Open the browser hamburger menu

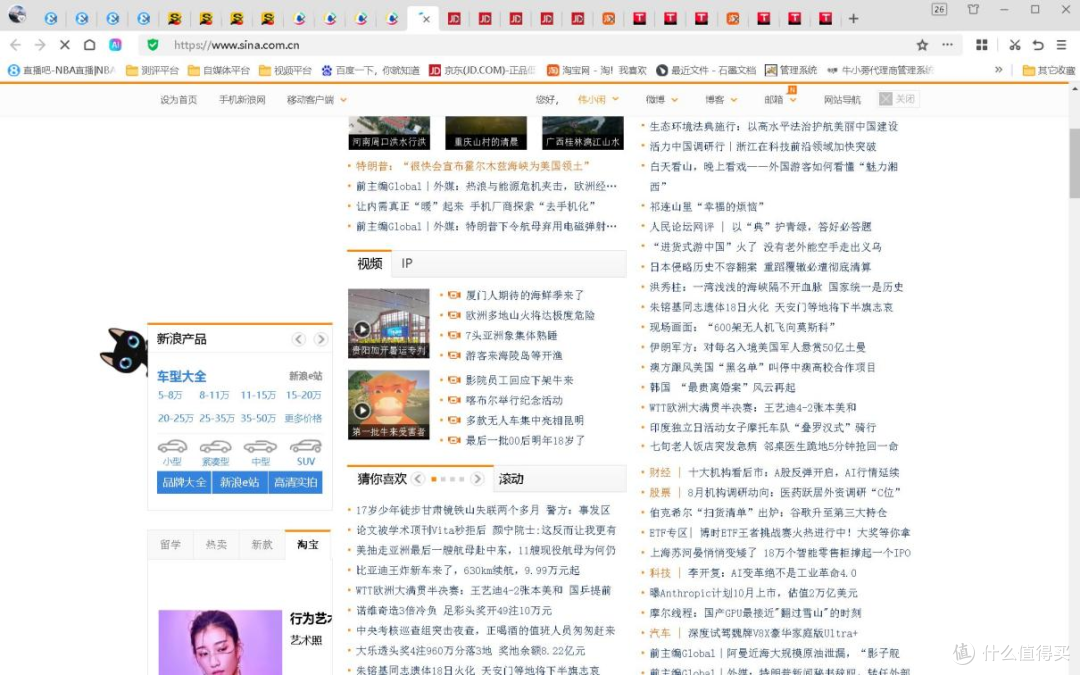click(1061, 45)
